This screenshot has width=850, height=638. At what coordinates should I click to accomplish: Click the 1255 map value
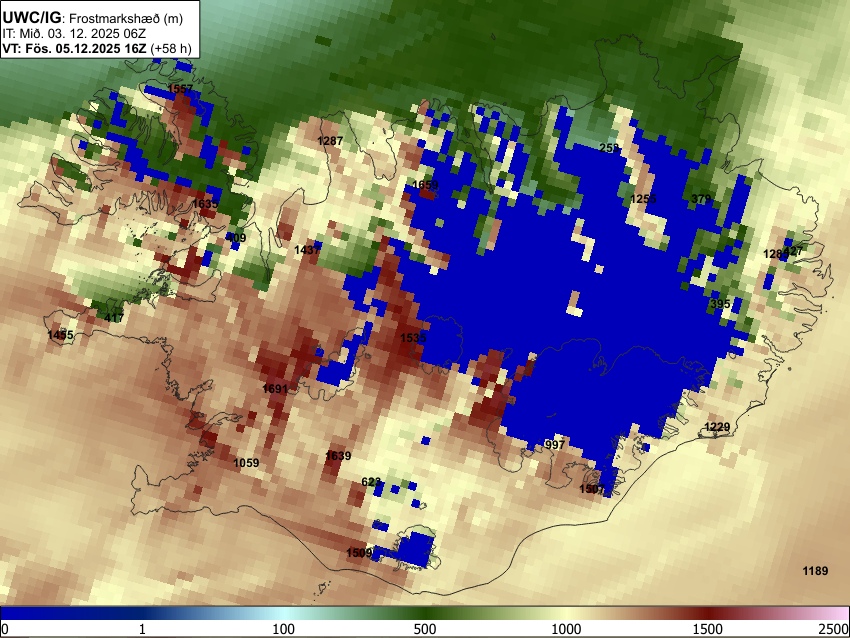643,199
